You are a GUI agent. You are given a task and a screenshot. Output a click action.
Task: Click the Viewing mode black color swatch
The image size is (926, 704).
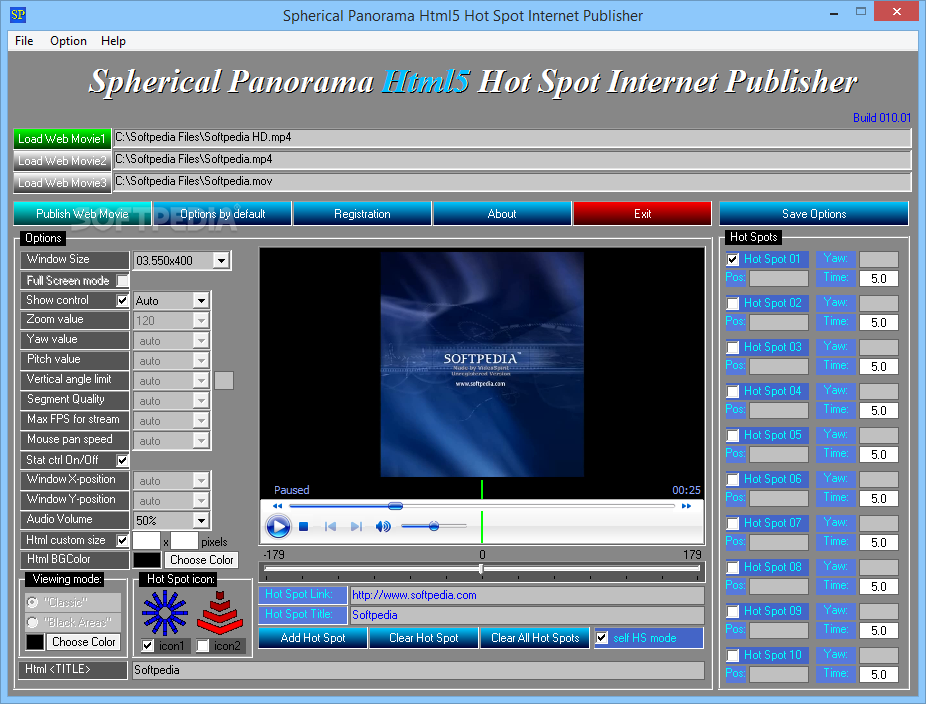click(35, 642)
